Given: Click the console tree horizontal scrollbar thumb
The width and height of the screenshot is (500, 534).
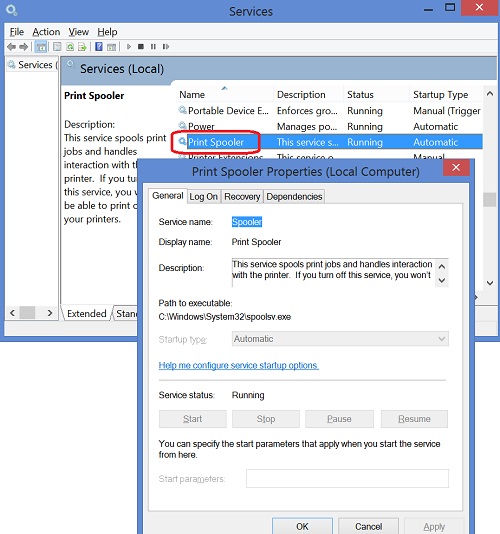Looking at the screenshot, I should pyautogui.click(x=27, y=313).
